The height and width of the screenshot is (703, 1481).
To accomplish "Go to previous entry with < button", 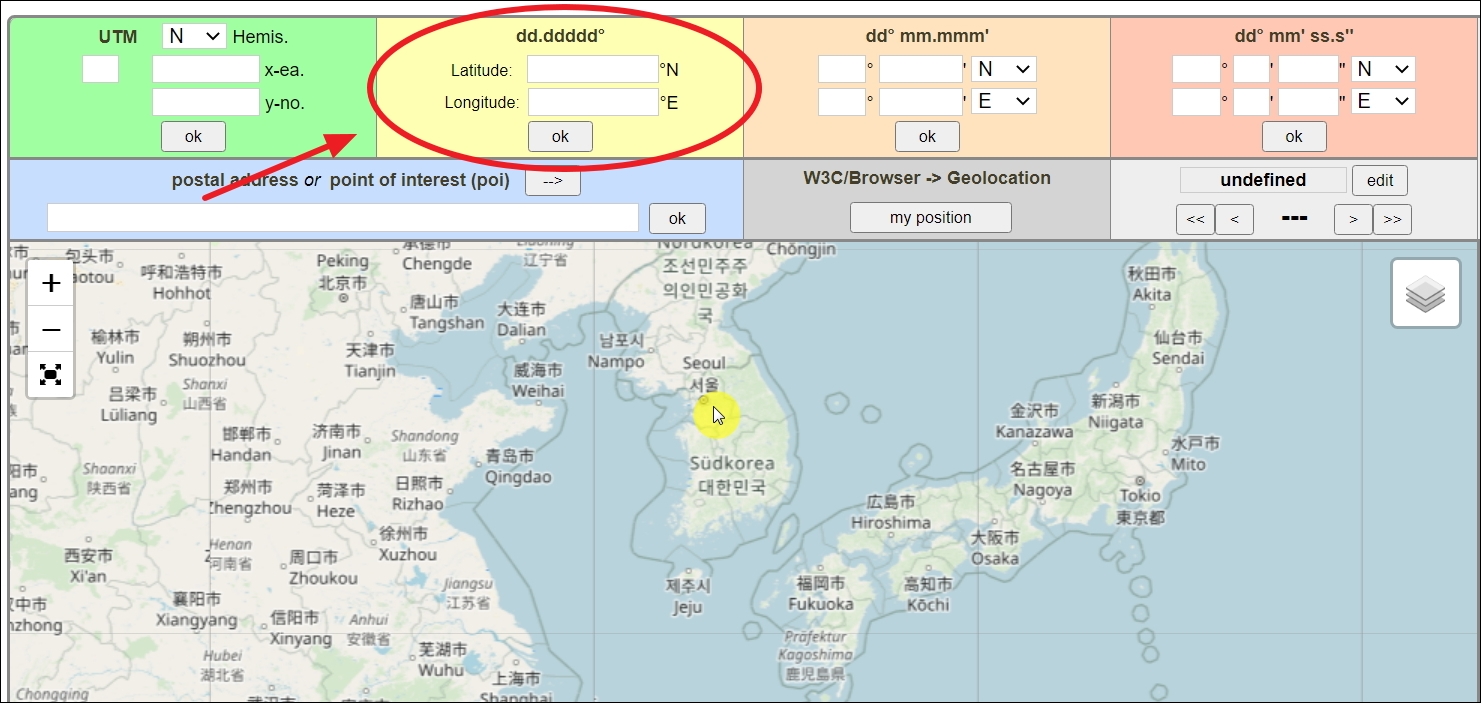I will [x=1235, y=219].
